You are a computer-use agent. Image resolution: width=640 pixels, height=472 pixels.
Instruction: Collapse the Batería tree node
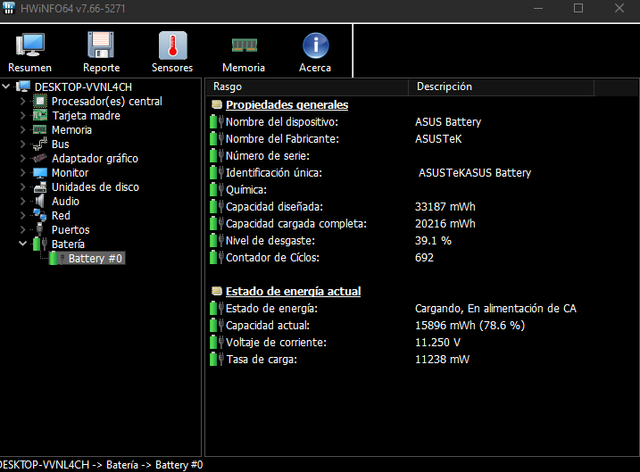[x=23, y=244]
